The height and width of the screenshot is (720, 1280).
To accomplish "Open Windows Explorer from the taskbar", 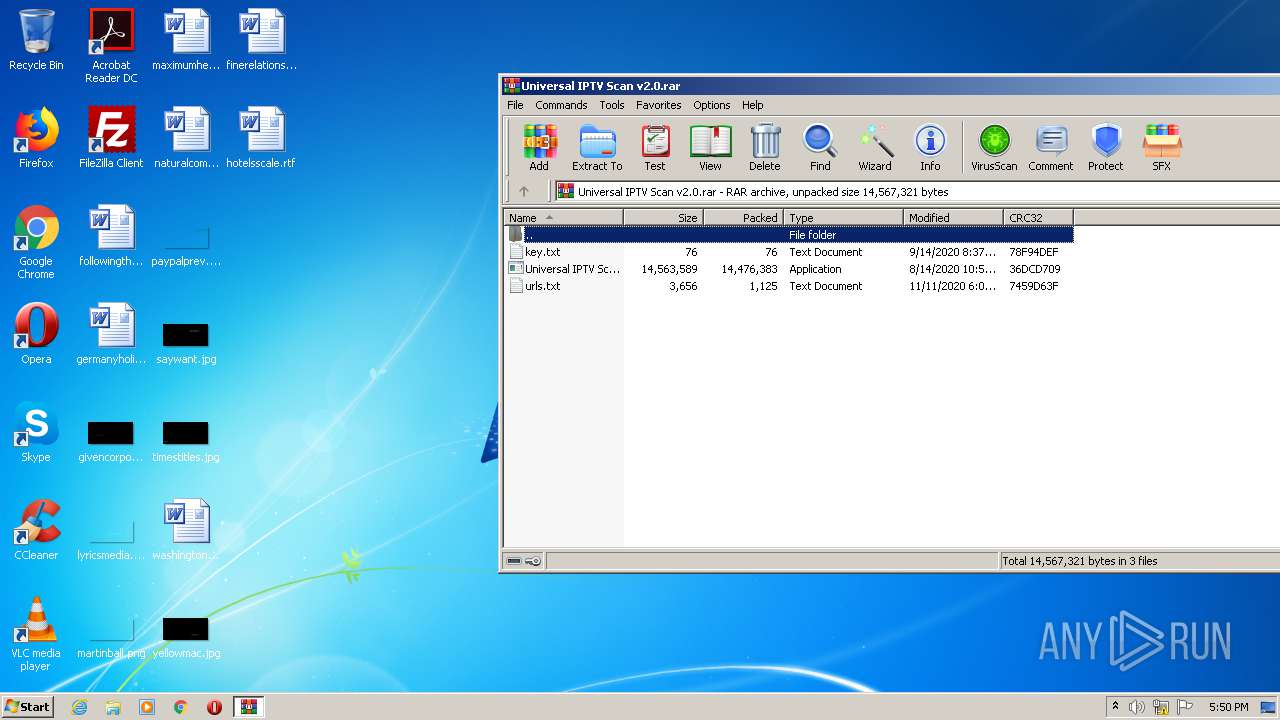I will (x=113, y=707).
